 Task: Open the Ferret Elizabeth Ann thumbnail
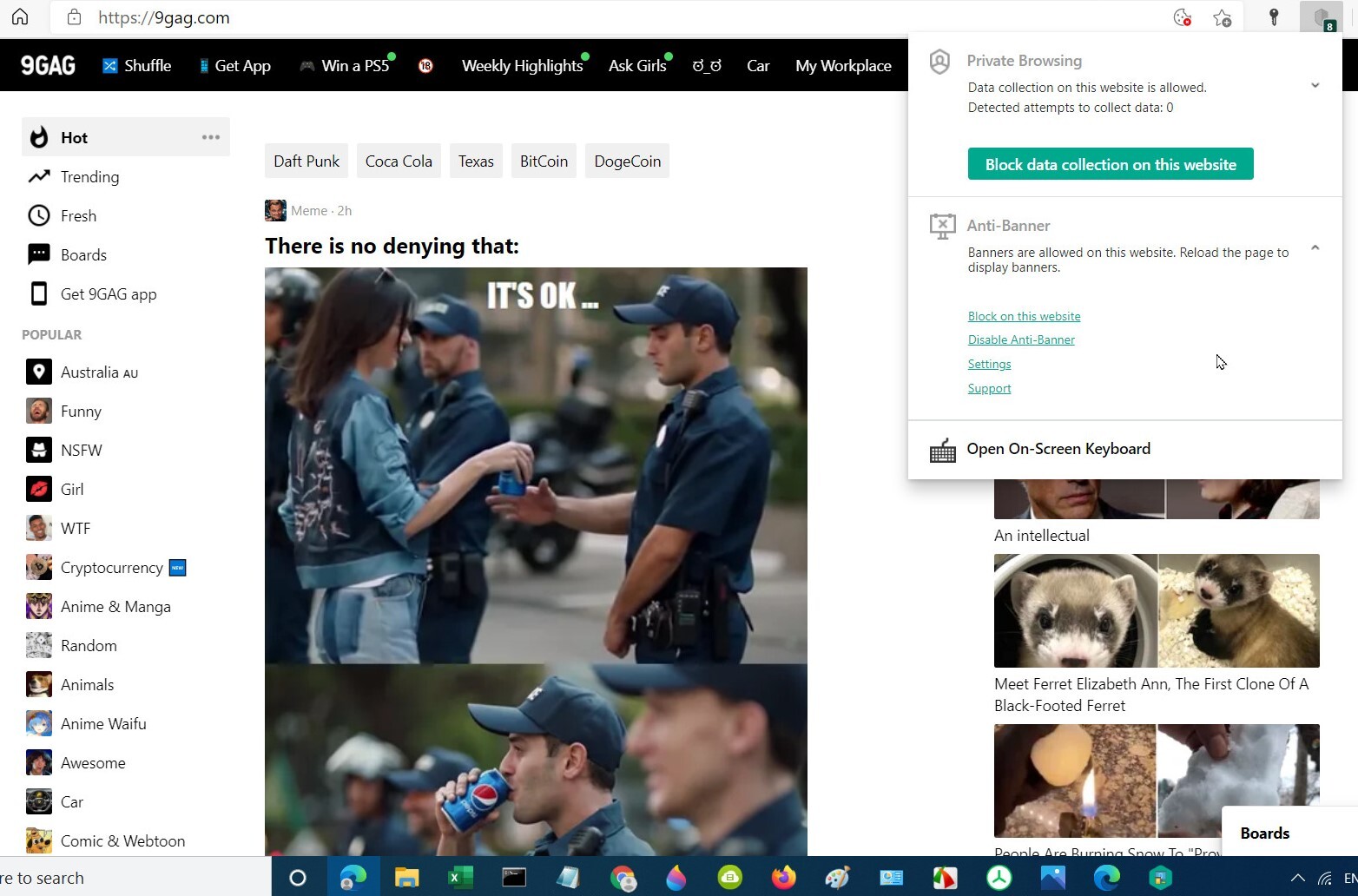1157,610
